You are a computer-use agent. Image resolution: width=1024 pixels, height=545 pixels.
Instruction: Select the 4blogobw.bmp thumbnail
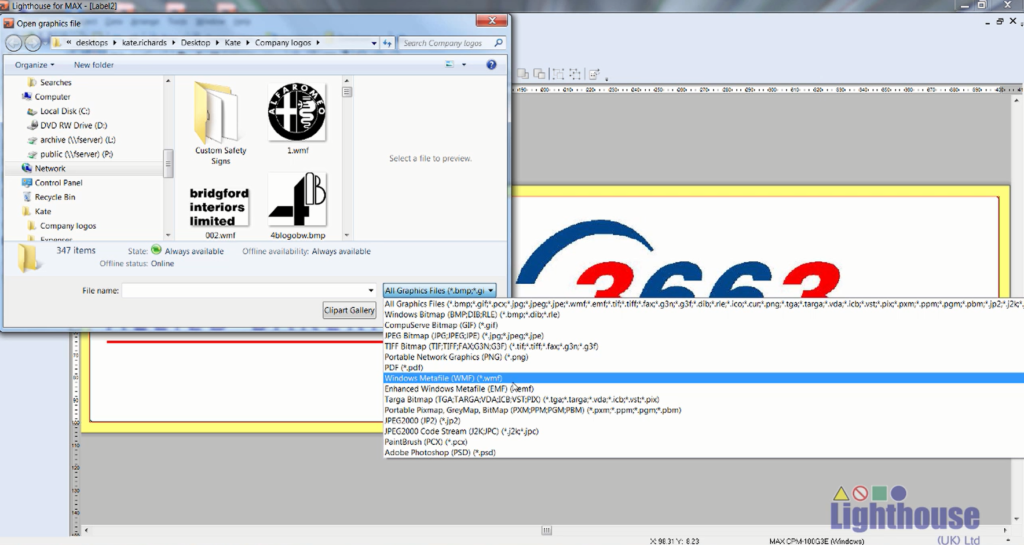(297, 206)
